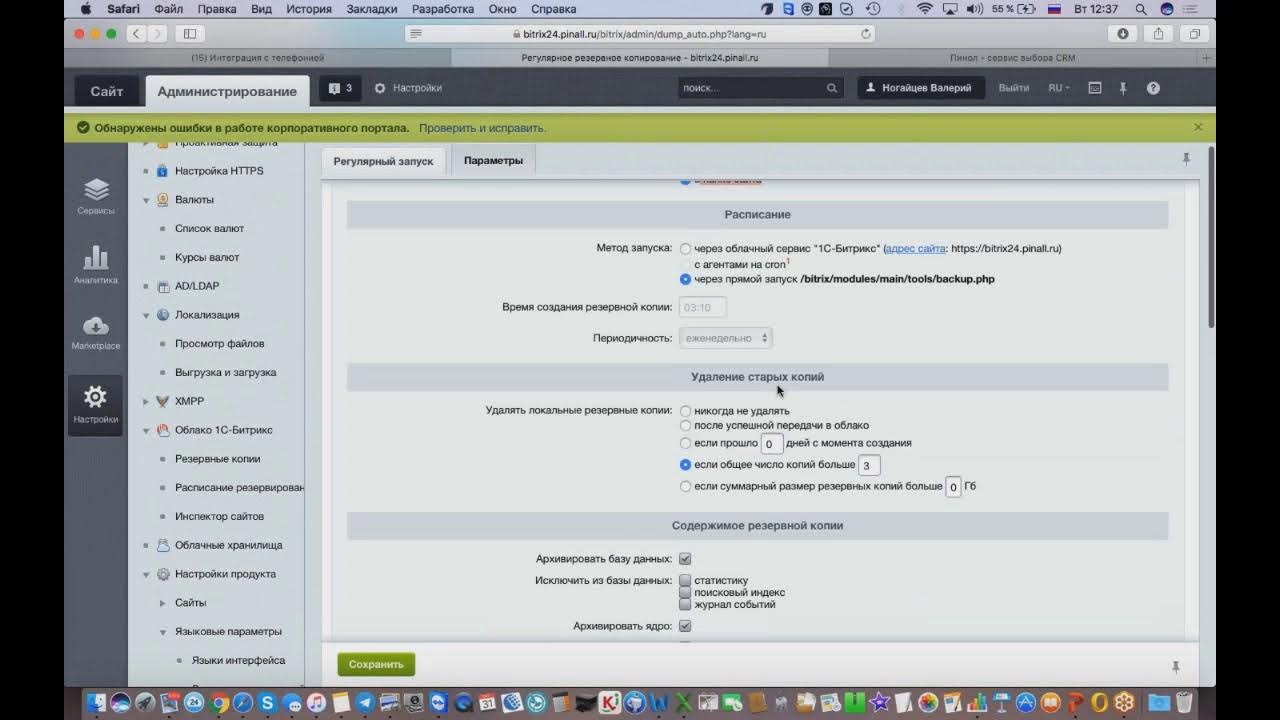Go back with Safari back arrow
Image resolution: width=1280 pixels, height=720 pixels.
(x=136, y=33)
